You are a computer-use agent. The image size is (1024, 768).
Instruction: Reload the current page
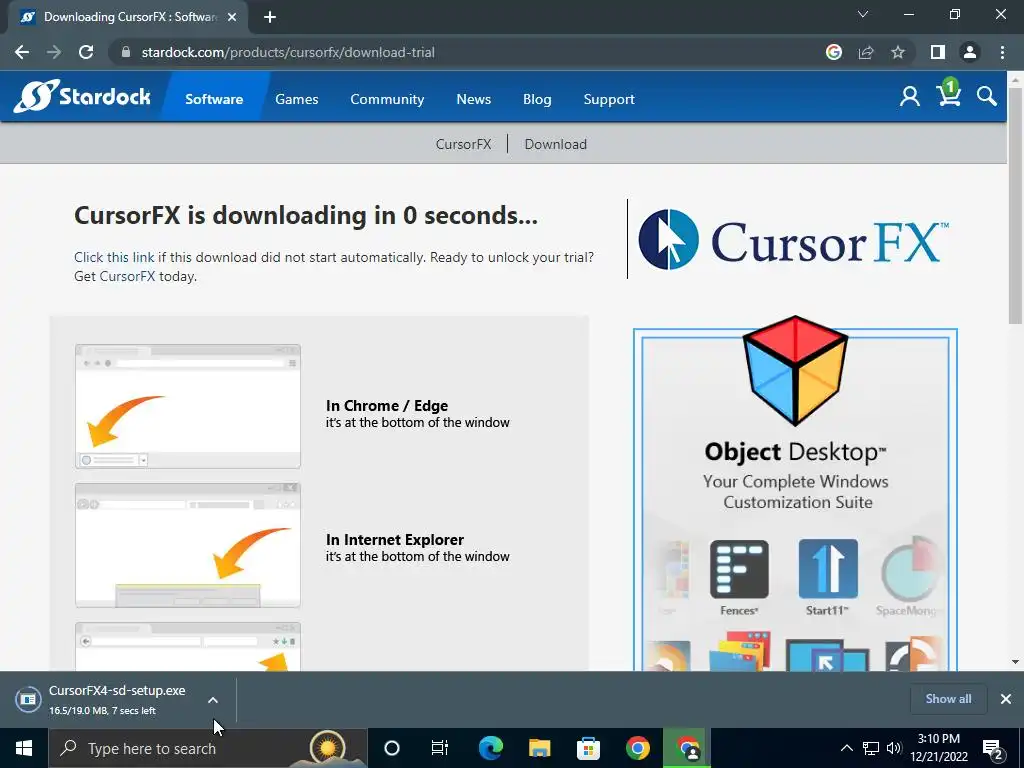(x=86, y=52)
